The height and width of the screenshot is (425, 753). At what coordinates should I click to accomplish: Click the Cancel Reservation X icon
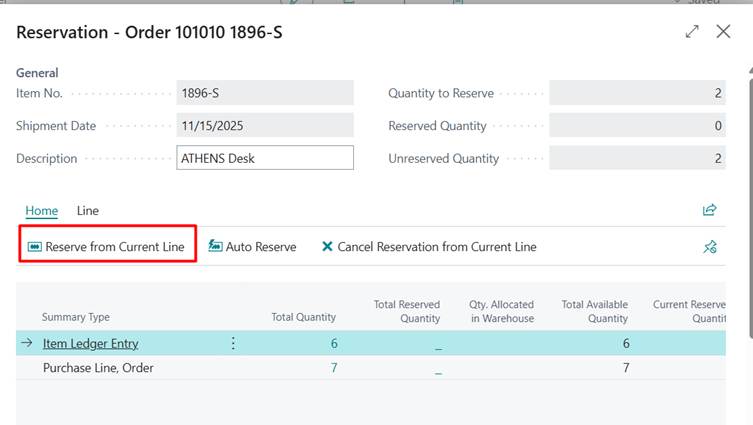[327, 247]
